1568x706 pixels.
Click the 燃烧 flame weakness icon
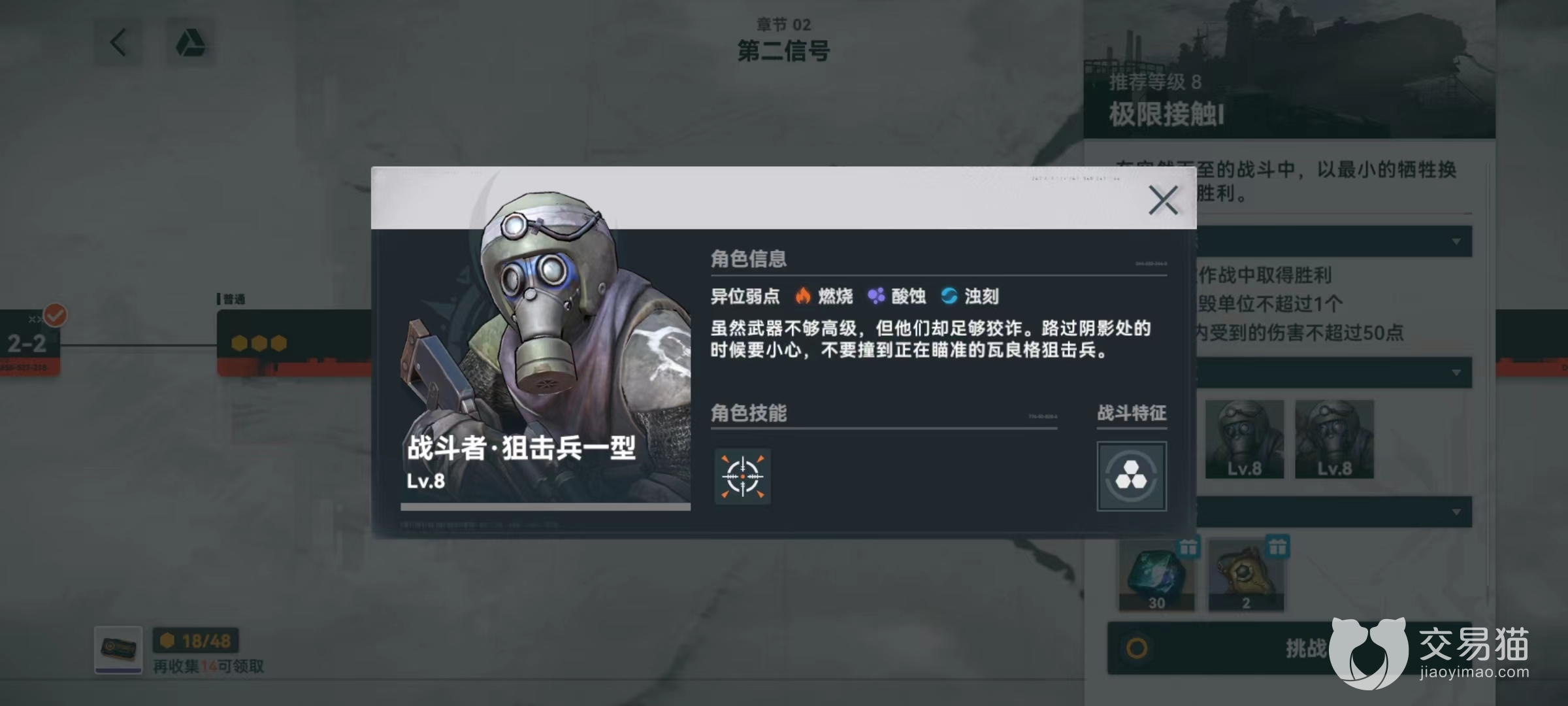click(x=803, y=296)
